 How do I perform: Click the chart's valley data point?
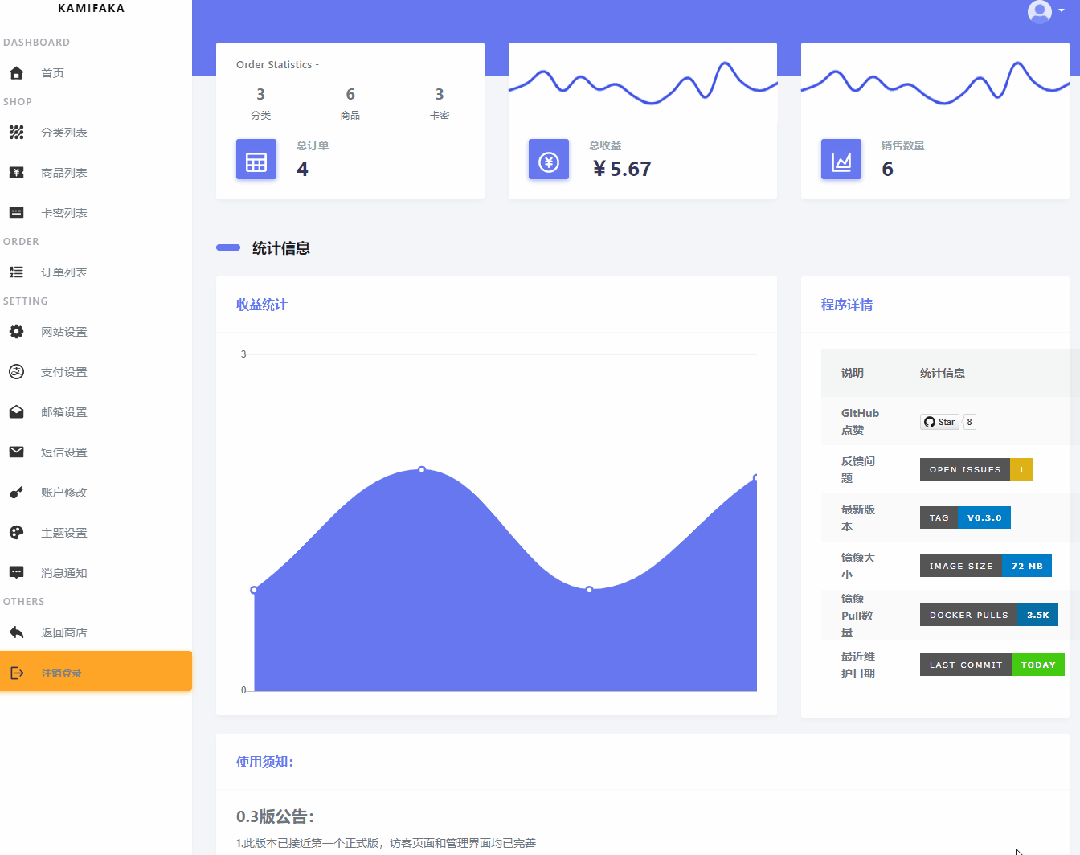[589, 590]
